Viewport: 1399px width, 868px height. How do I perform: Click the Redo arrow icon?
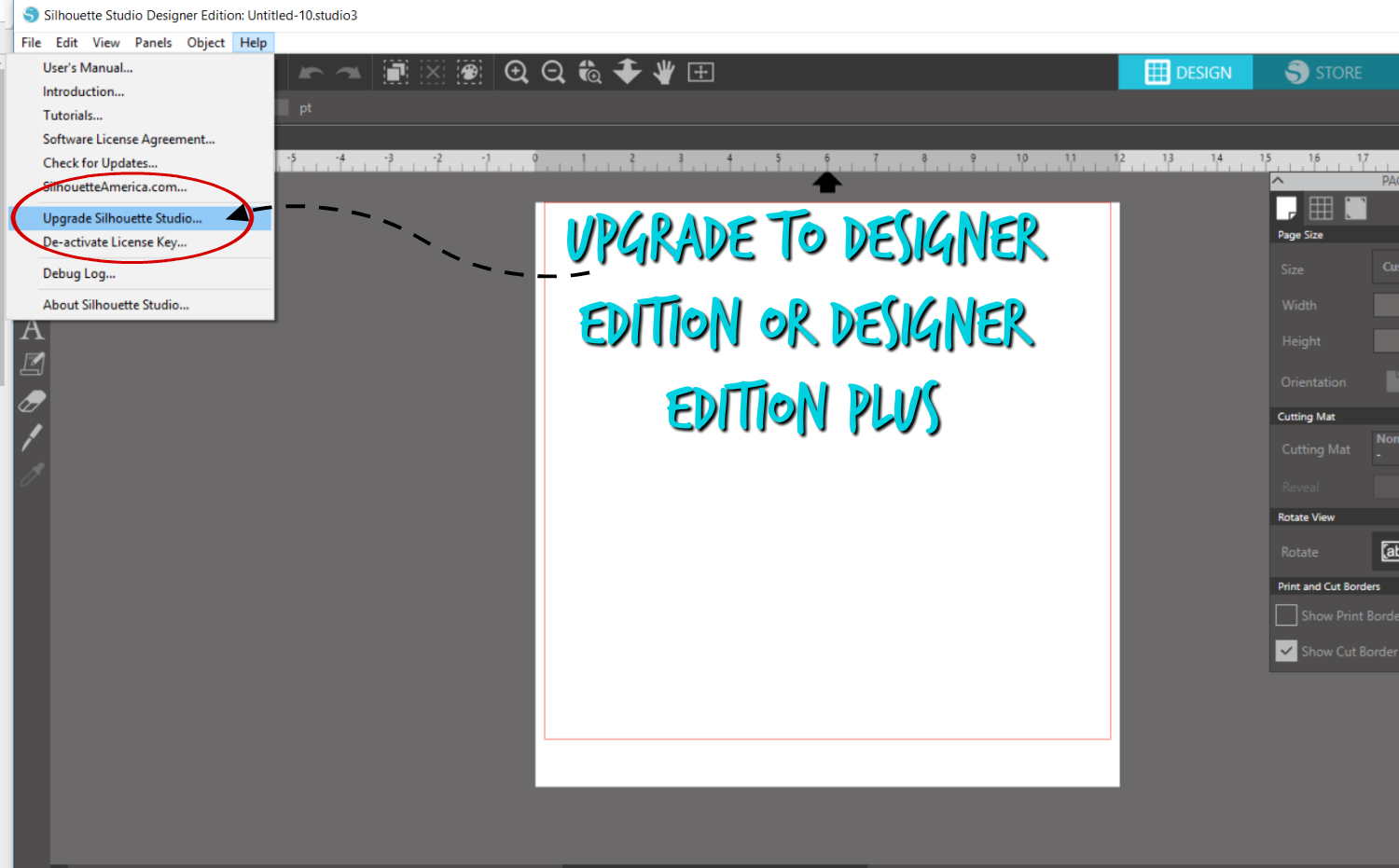(x=348, y=73)
